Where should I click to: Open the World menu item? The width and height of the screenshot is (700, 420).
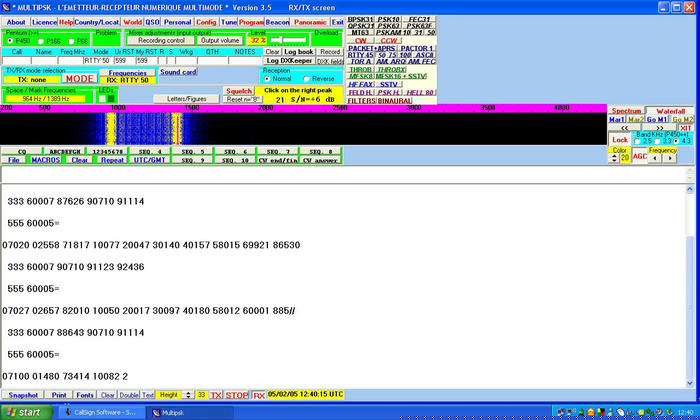(x=132, y=22)
